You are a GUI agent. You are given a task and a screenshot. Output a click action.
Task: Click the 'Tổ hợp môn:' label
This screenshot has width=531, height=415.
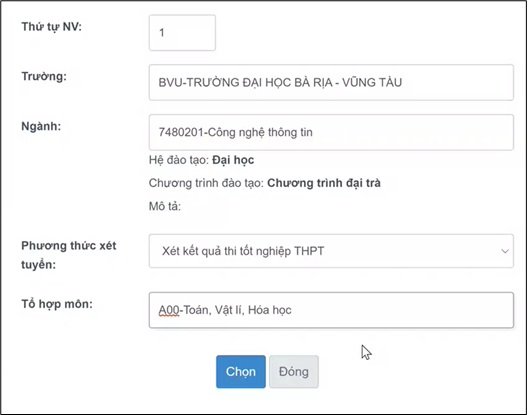[57, 304]
